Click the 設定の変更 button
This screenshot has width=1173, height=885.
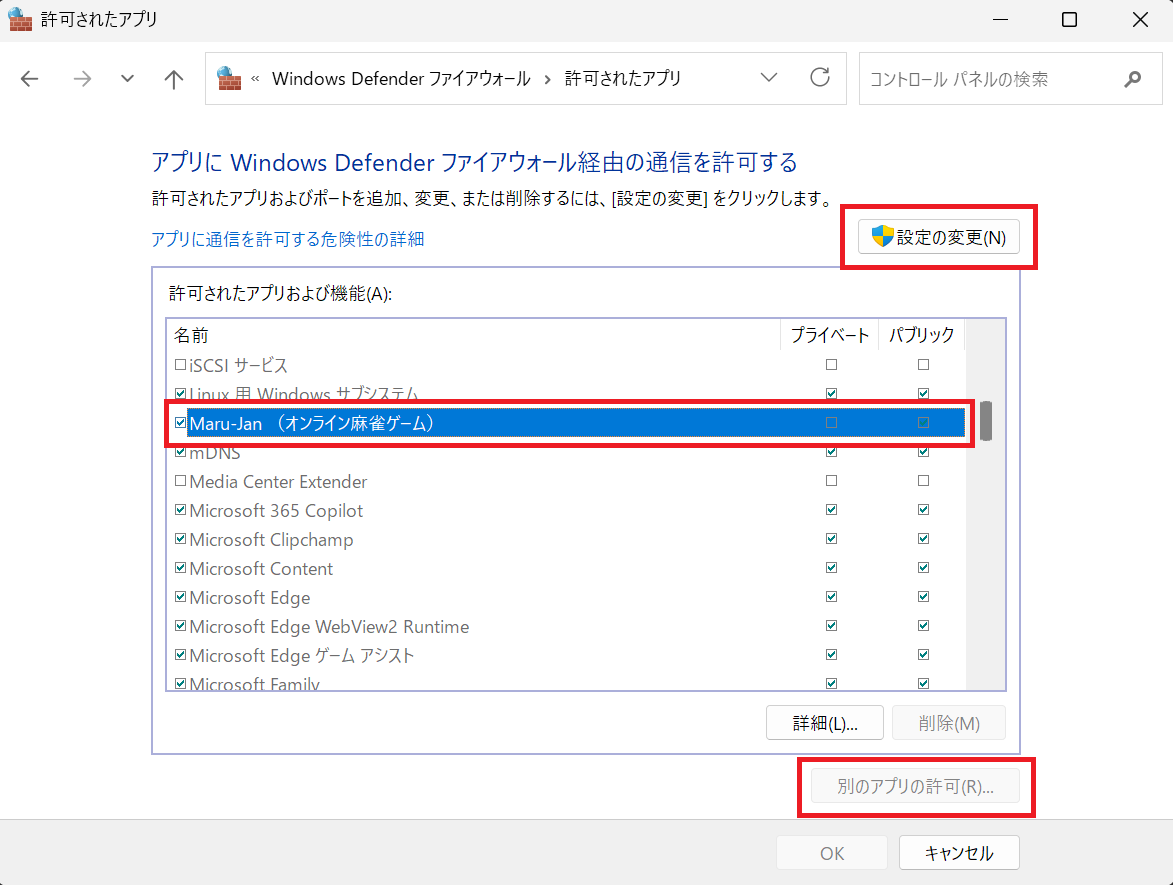coord(939,237)
